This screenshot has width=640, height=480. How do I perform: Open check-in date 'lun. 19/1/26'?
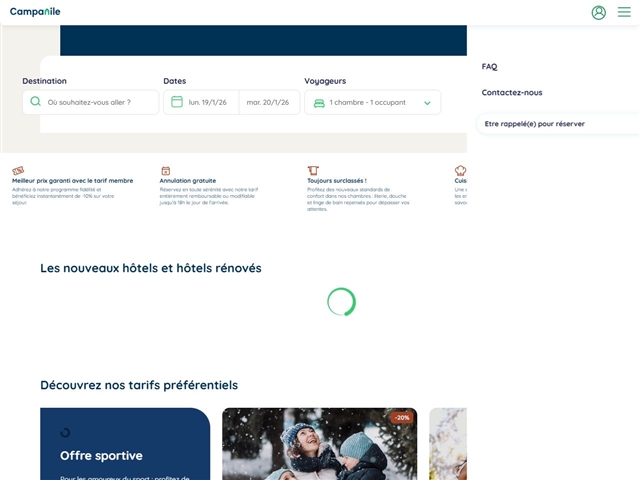[x=208, y=102]
